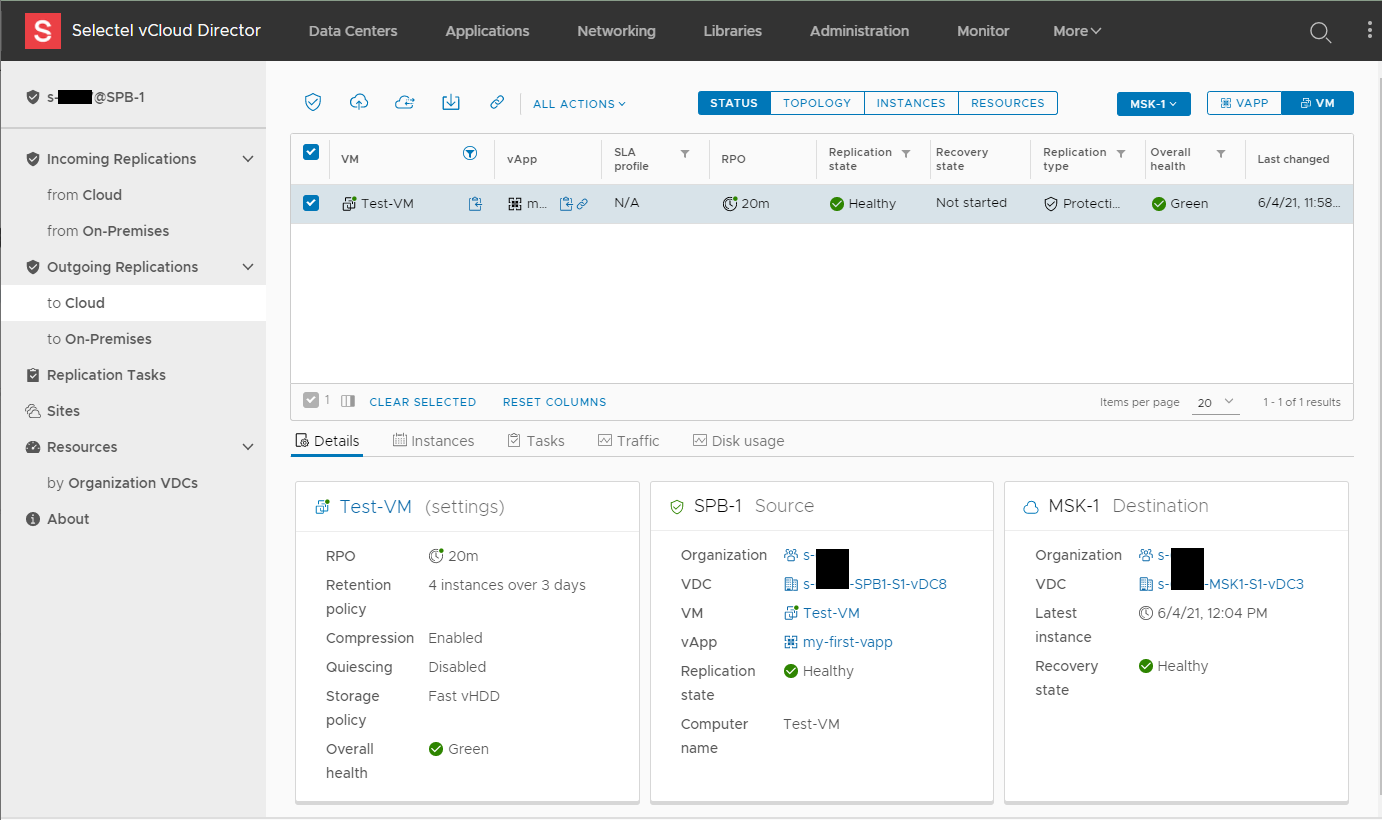
Task: Click CLEAR SELECTED link
Action: (x=422, y=402)
